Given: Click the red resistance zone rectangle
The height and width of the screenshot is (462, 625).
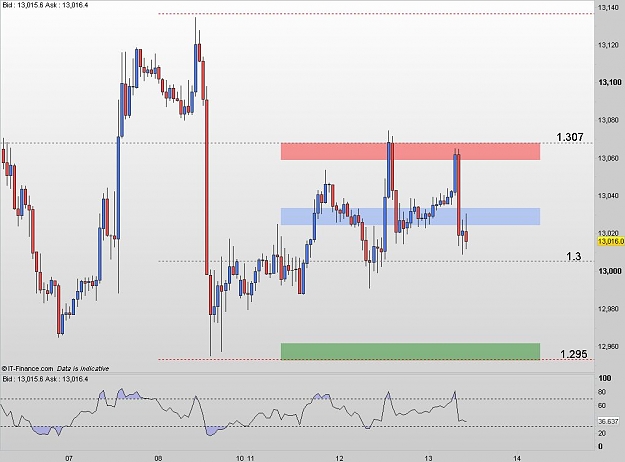Looking at the screenshot, I should (410, 151).
